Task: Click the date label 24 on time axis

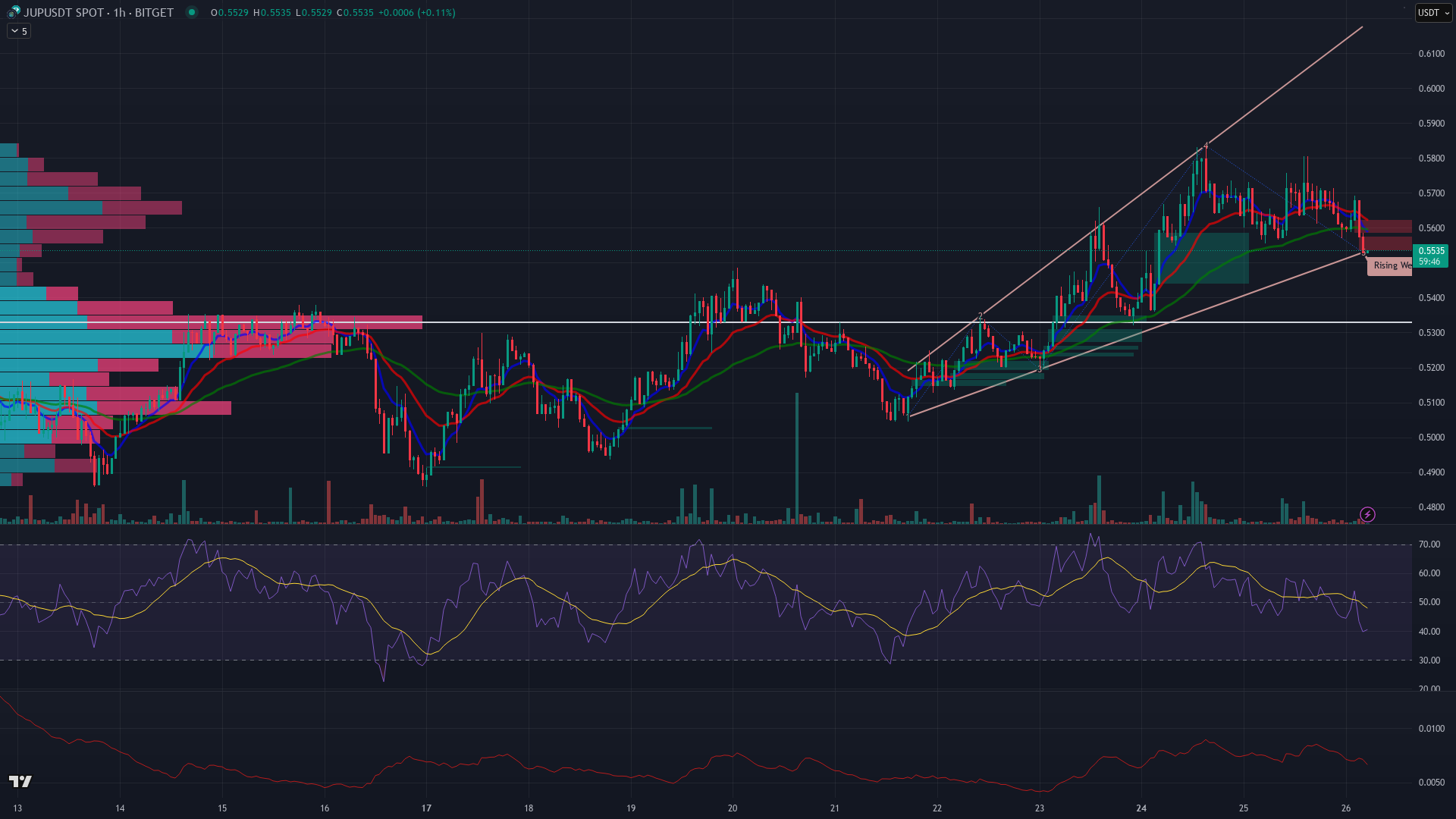Action: (x=1141, y=808)
